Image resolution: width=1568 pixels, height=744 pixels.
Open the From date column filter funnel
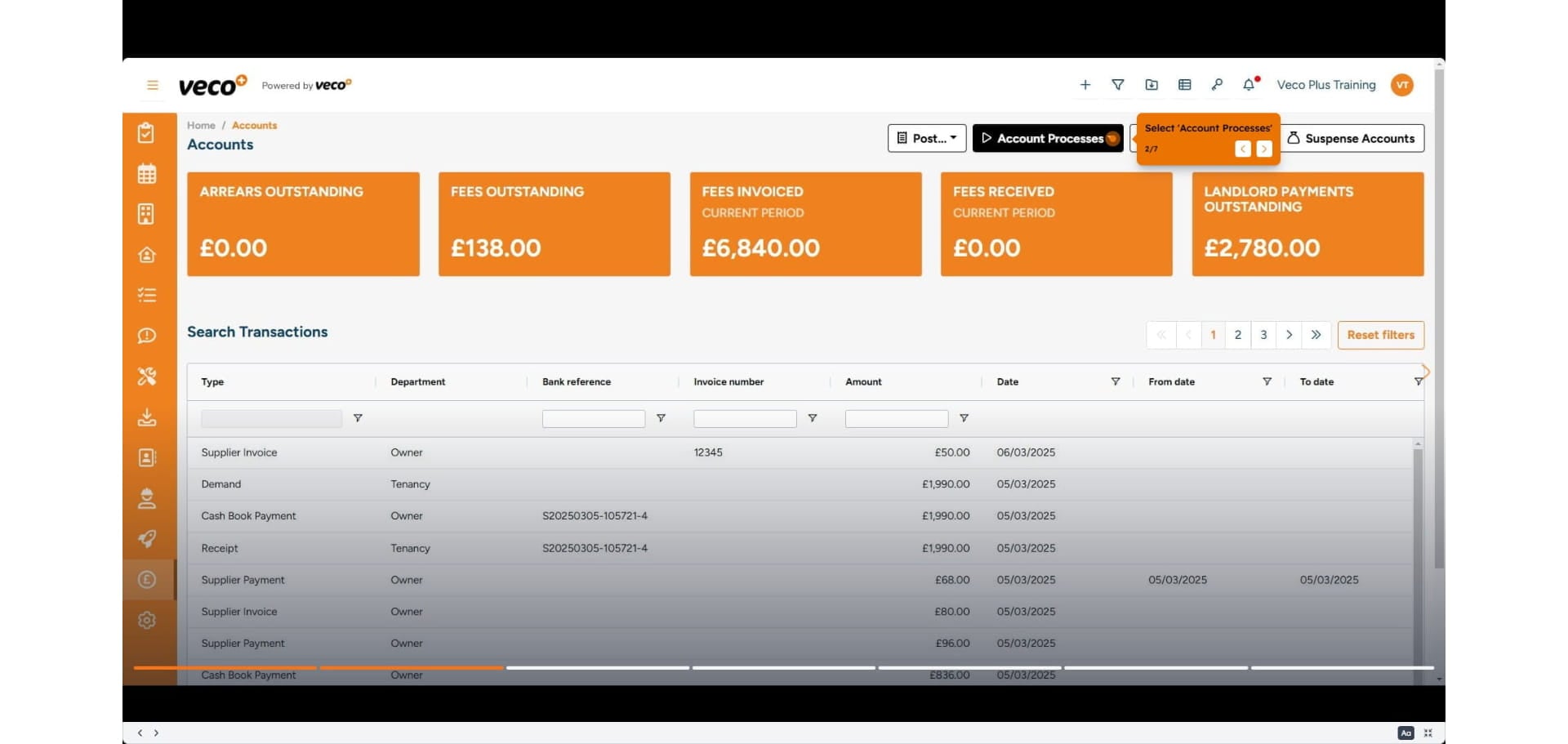(x=1267, y=381)
